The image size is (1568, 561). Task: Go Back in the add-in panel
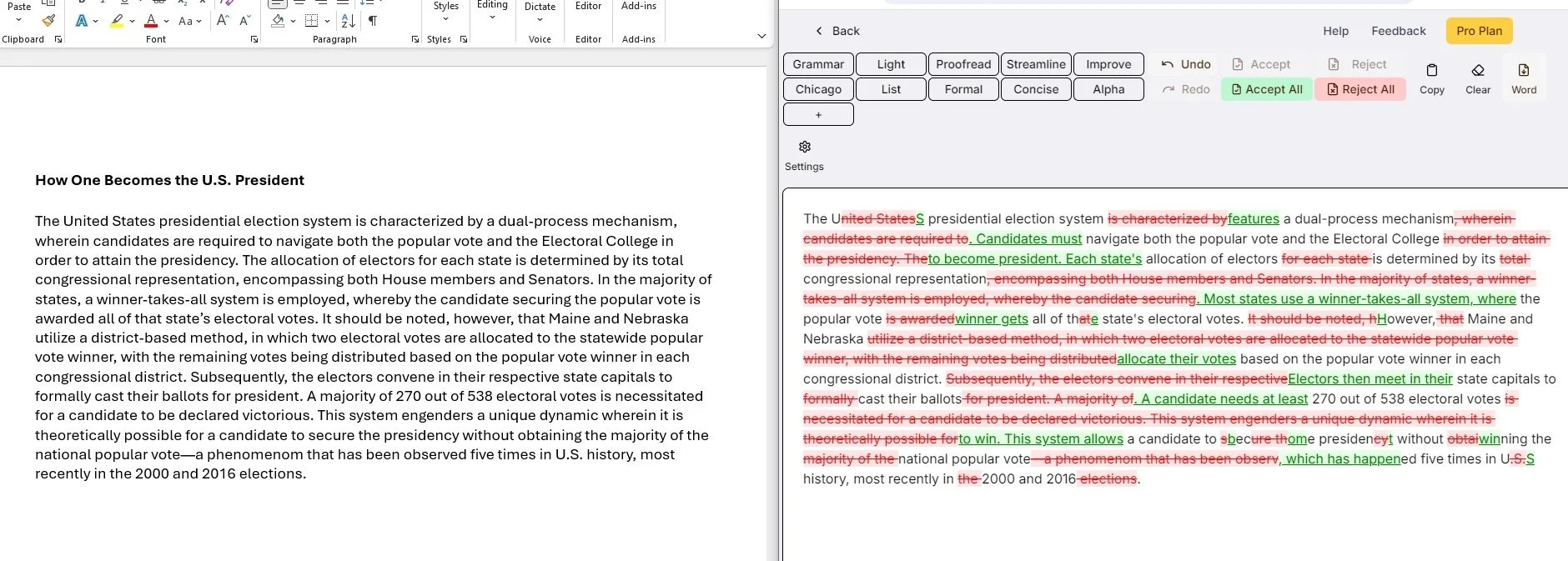click(837, 31)
